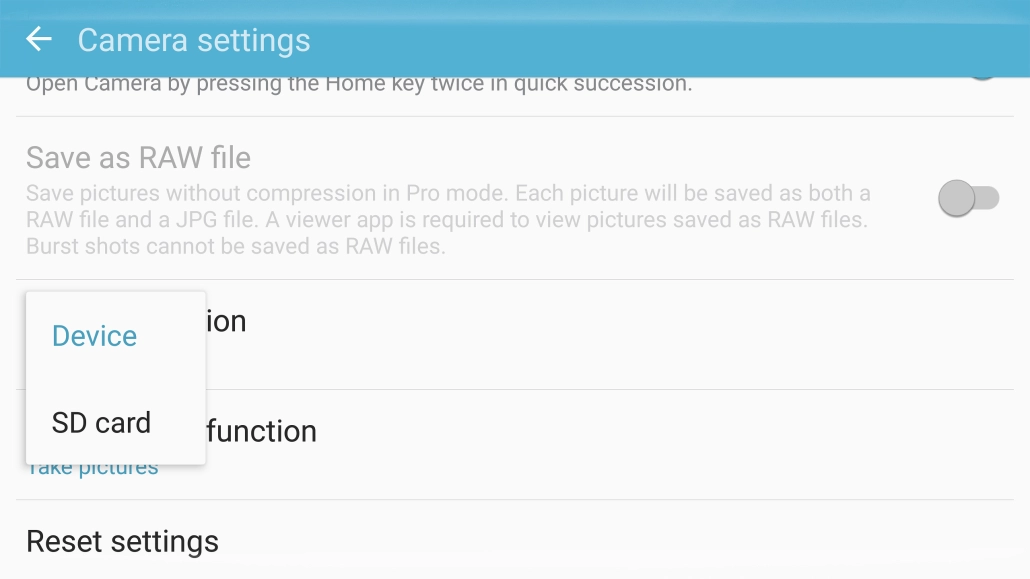Enable the Save as RAW file toggle
The width and height of the screenshot is (1030, 579).
click(x=965, y=197)
